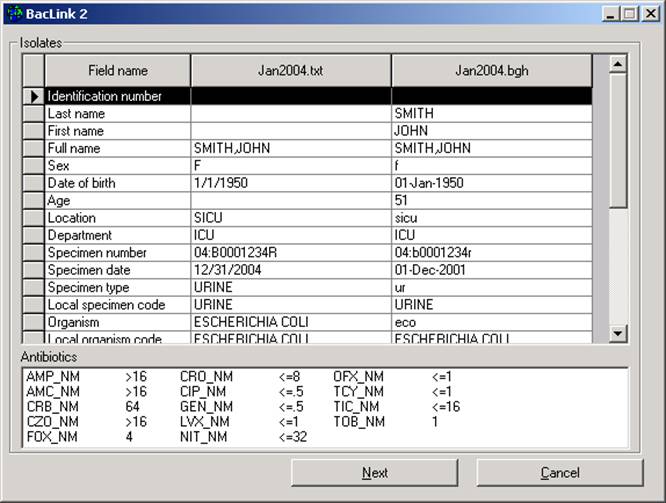Click the AMP_NM antibiotic entry
Viewport: 666px width, 503px height.
coord(54,377)
